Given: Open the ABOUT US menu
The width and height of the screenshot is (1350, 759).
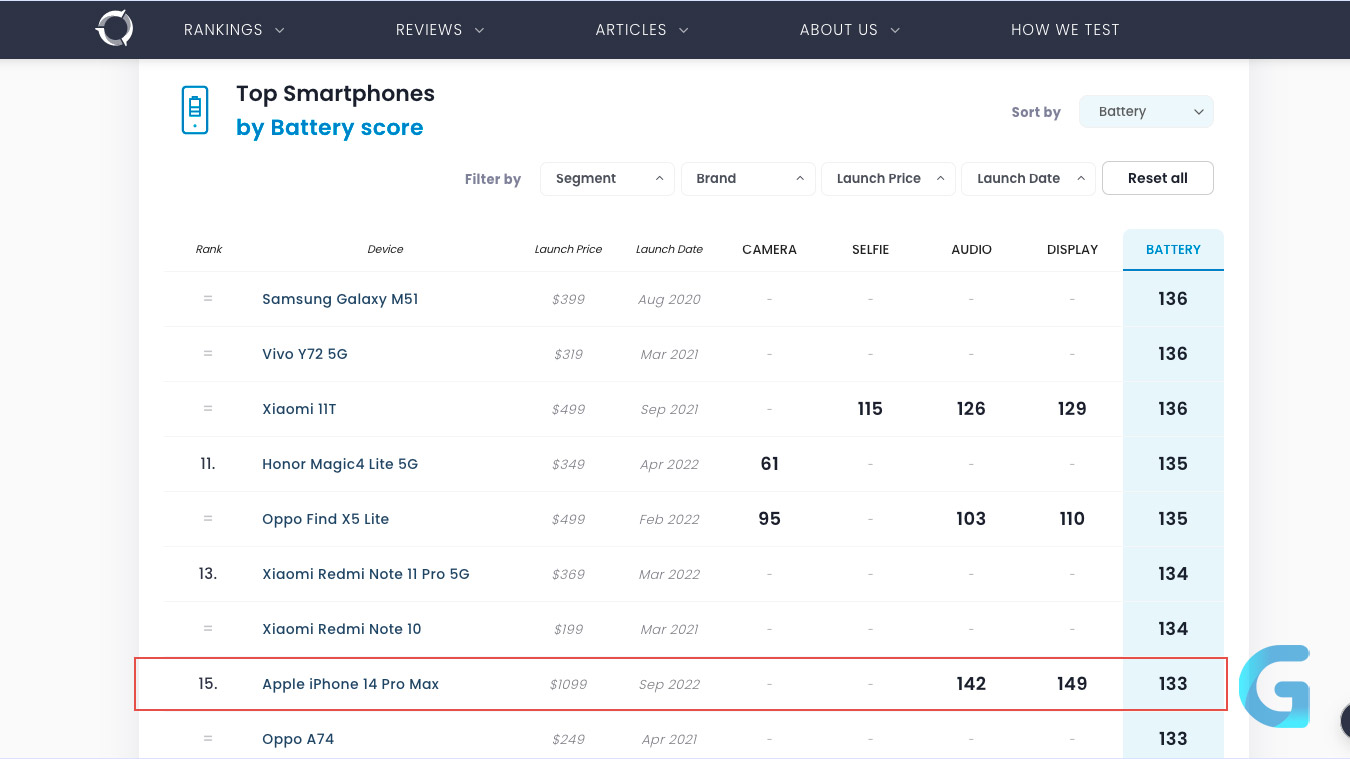Looking at the screenshot, I should pyautogui.click(x=850, y=30).
